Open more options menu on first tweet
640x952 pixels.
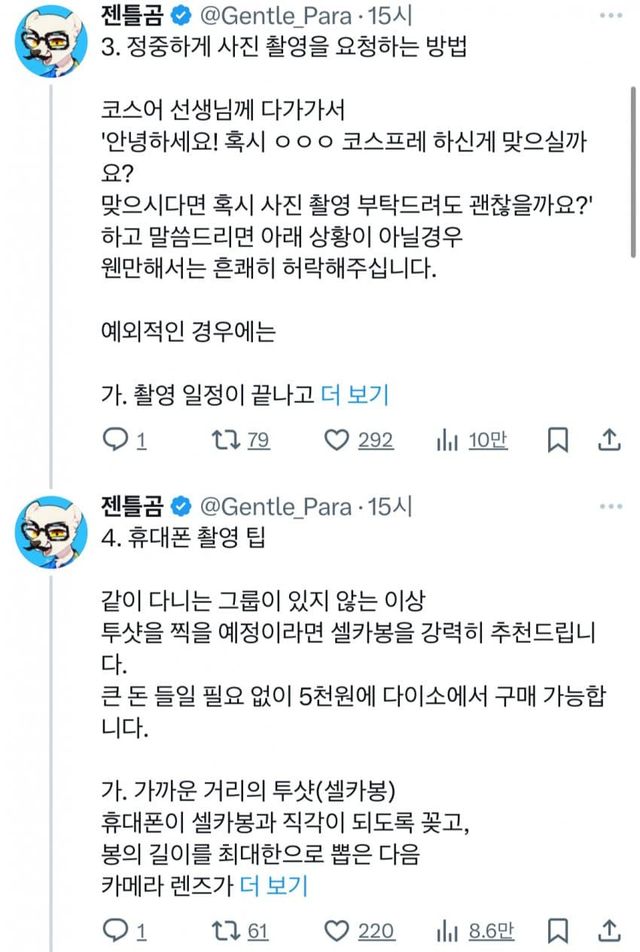click(606, 17)
